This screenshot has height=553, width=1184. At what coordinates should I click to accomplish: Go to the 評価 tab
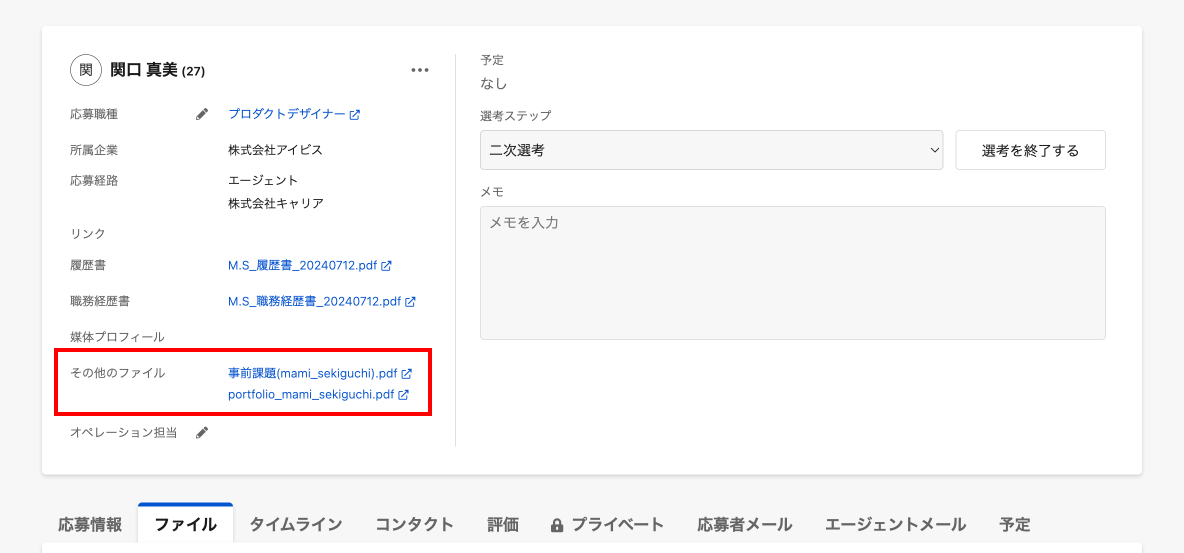coord(503,524)
